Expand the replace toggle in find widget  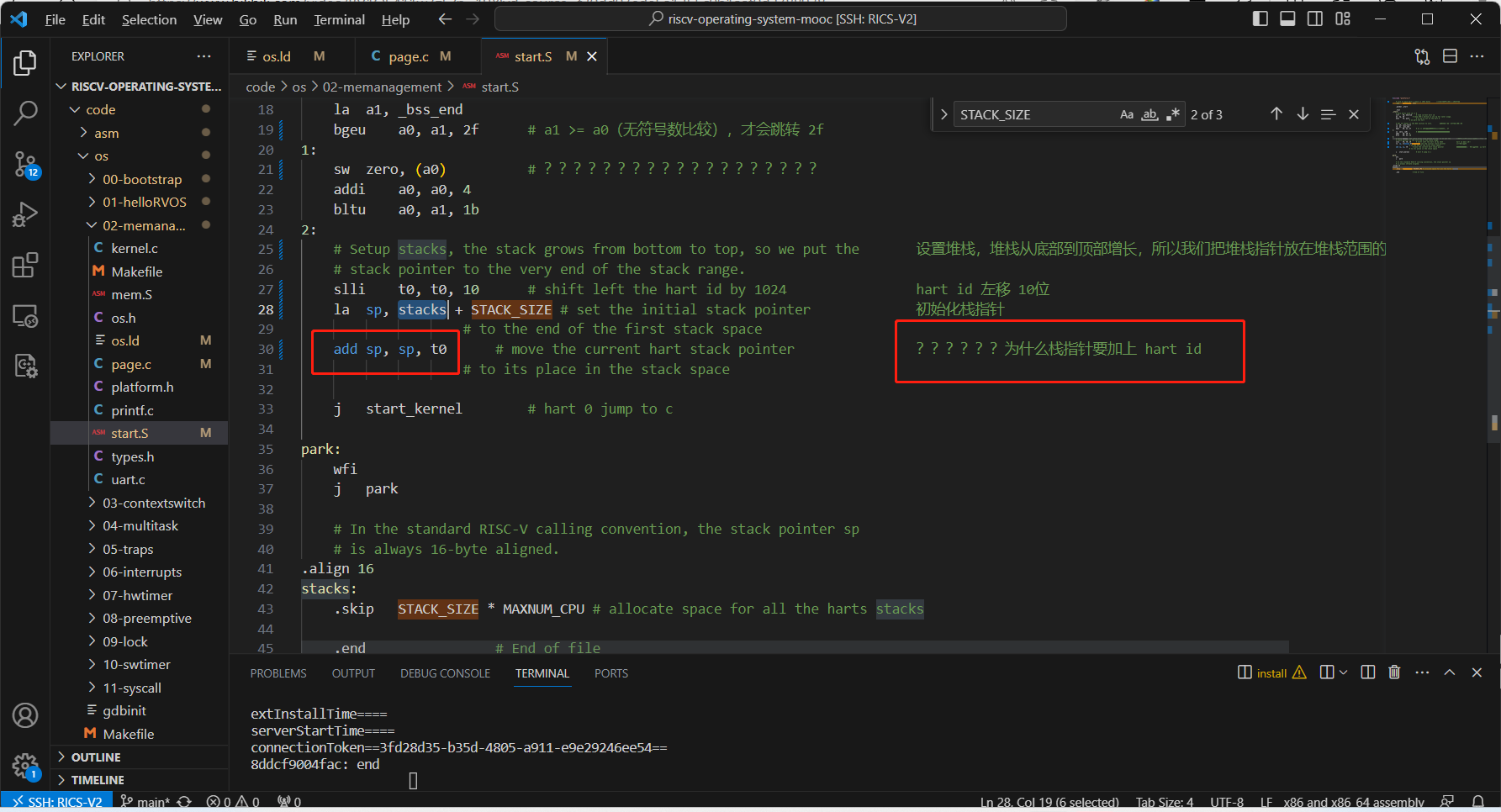coord(943,114)
